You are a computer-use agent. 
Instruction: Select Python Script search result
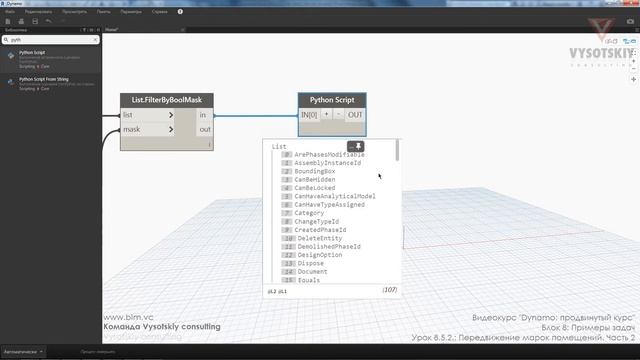pos(51,60)
